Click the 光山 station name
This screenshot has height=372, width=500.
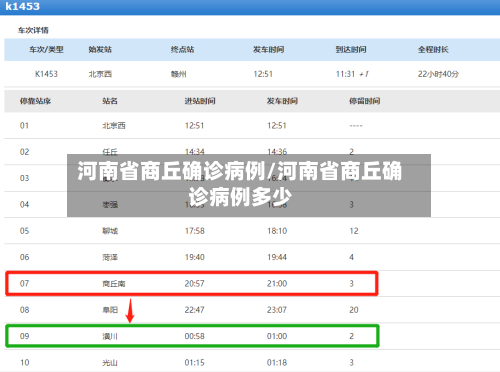click(110, 363)
